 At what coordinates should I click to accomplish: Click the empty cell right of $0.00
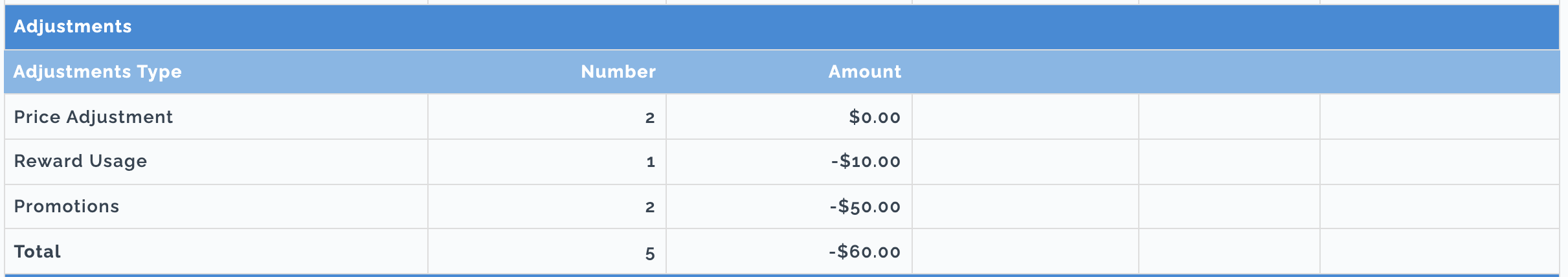pyautogui.click(x=1025, y=117)
